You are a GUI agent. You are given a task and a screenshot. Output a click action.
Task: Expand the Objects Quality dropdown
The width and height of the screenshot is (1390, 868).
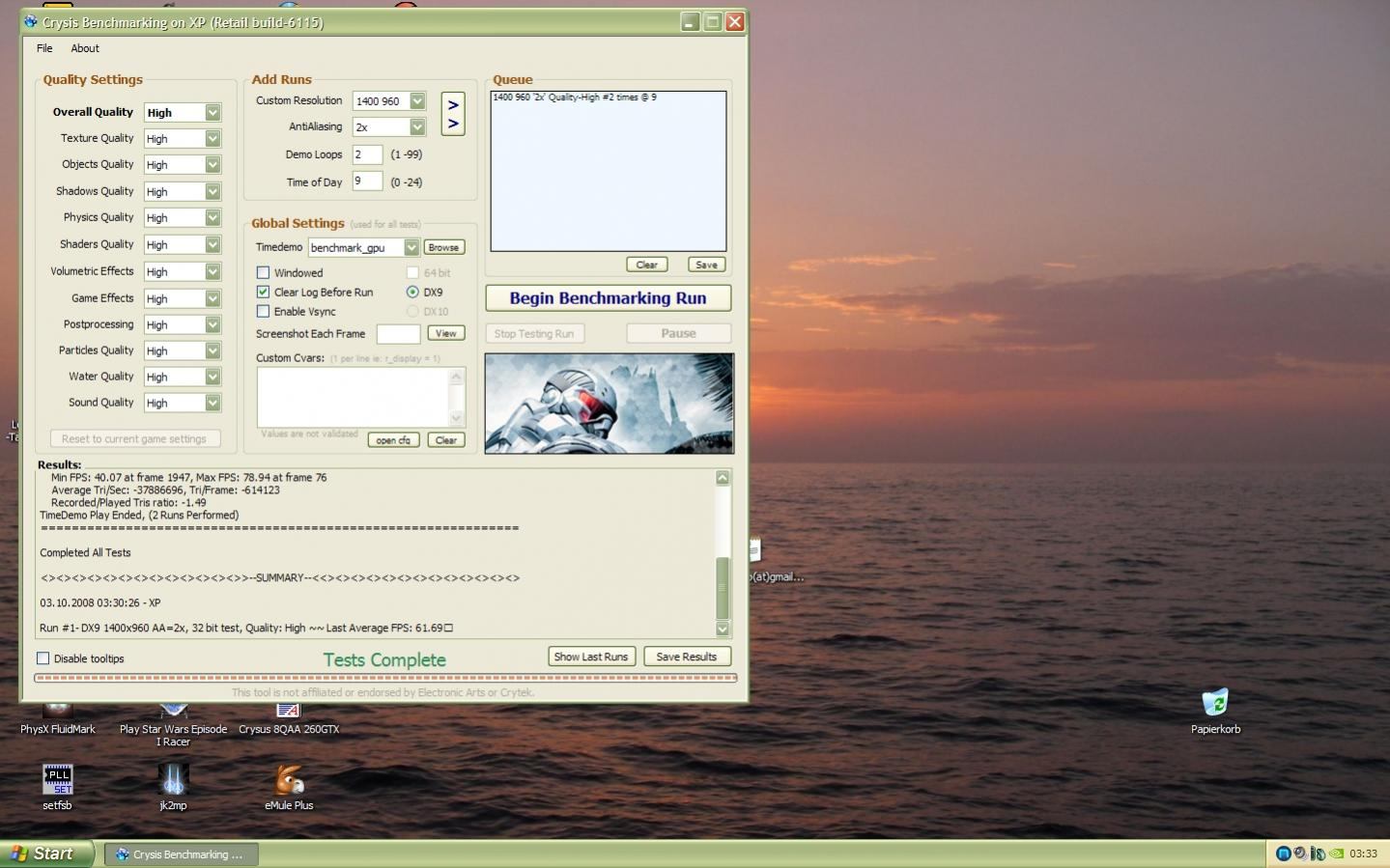pos(213,165)
